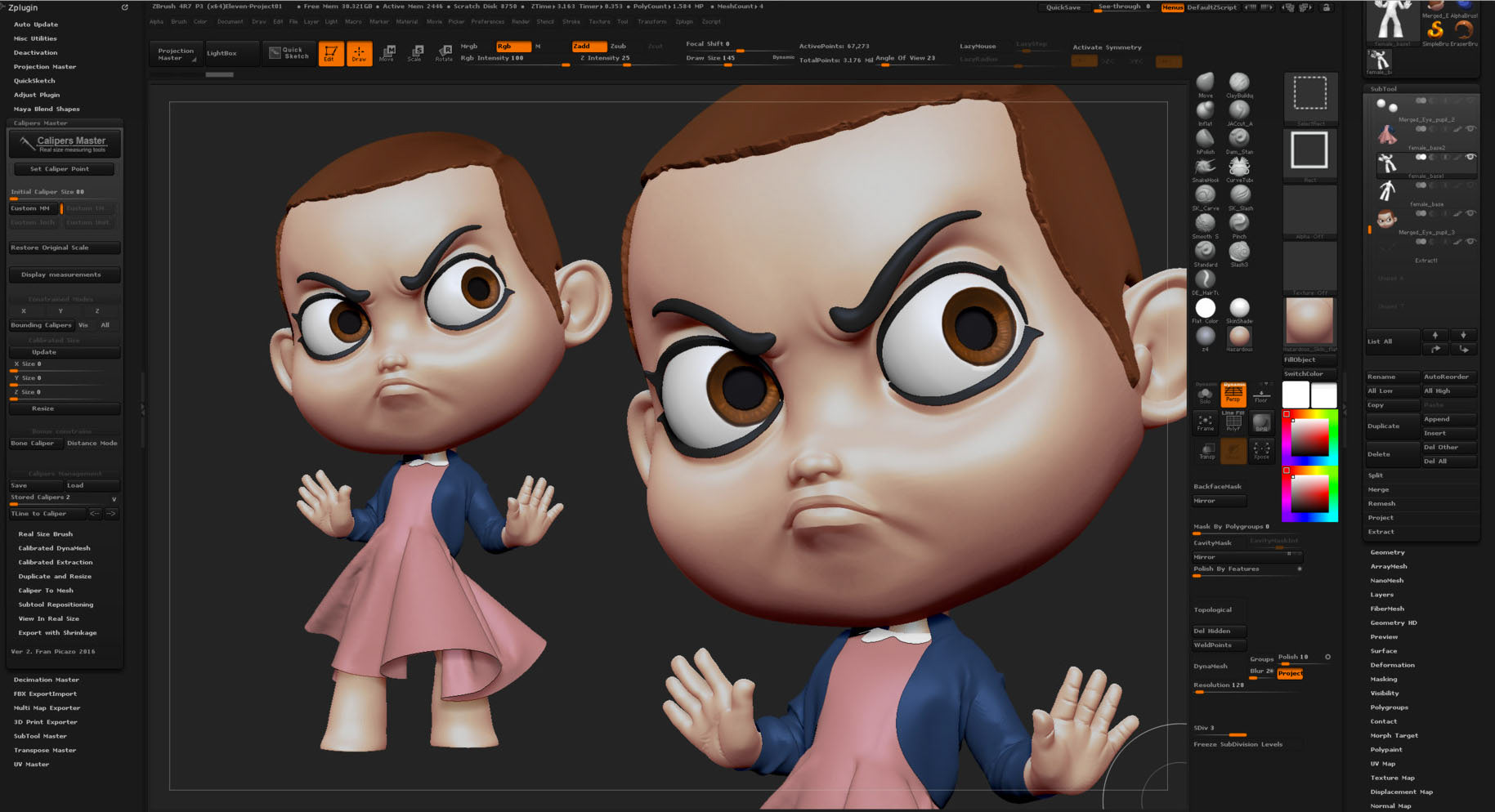Open the Texture menu

(599, 22)
